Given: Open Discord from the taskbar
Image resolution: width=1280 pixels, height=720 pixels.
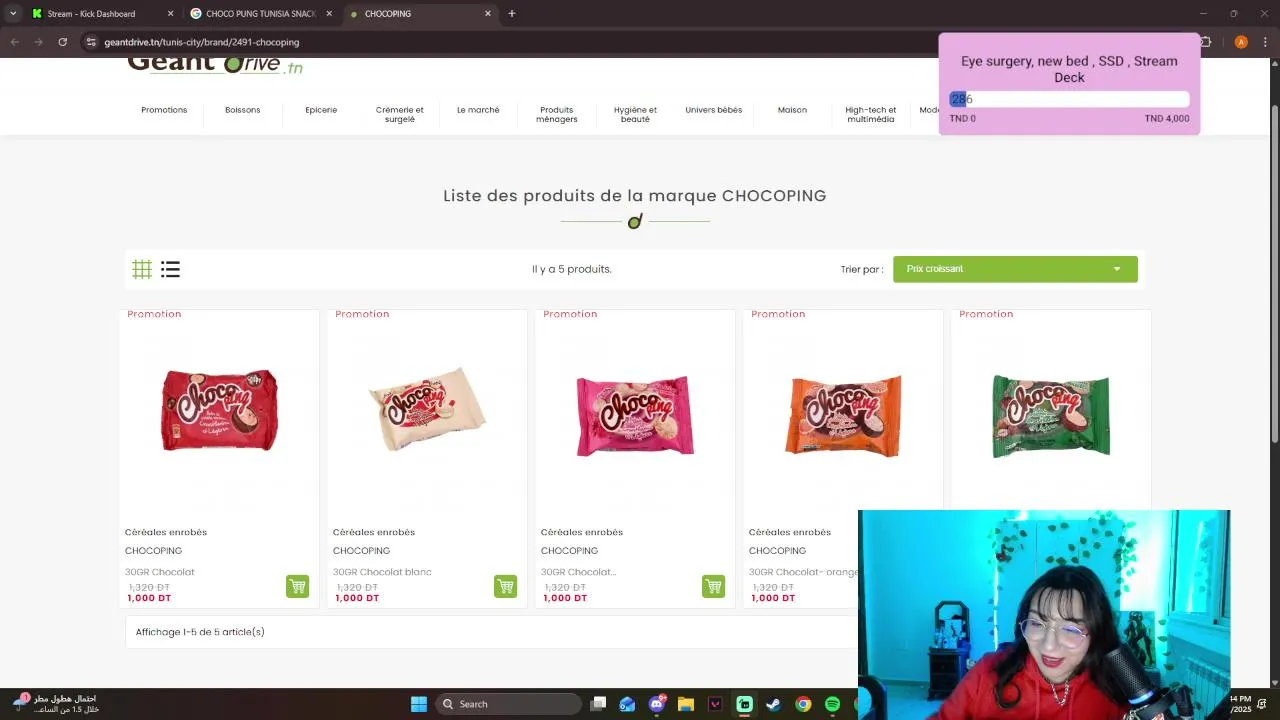Looking at the screenshot, I should (x=657, y=704).
